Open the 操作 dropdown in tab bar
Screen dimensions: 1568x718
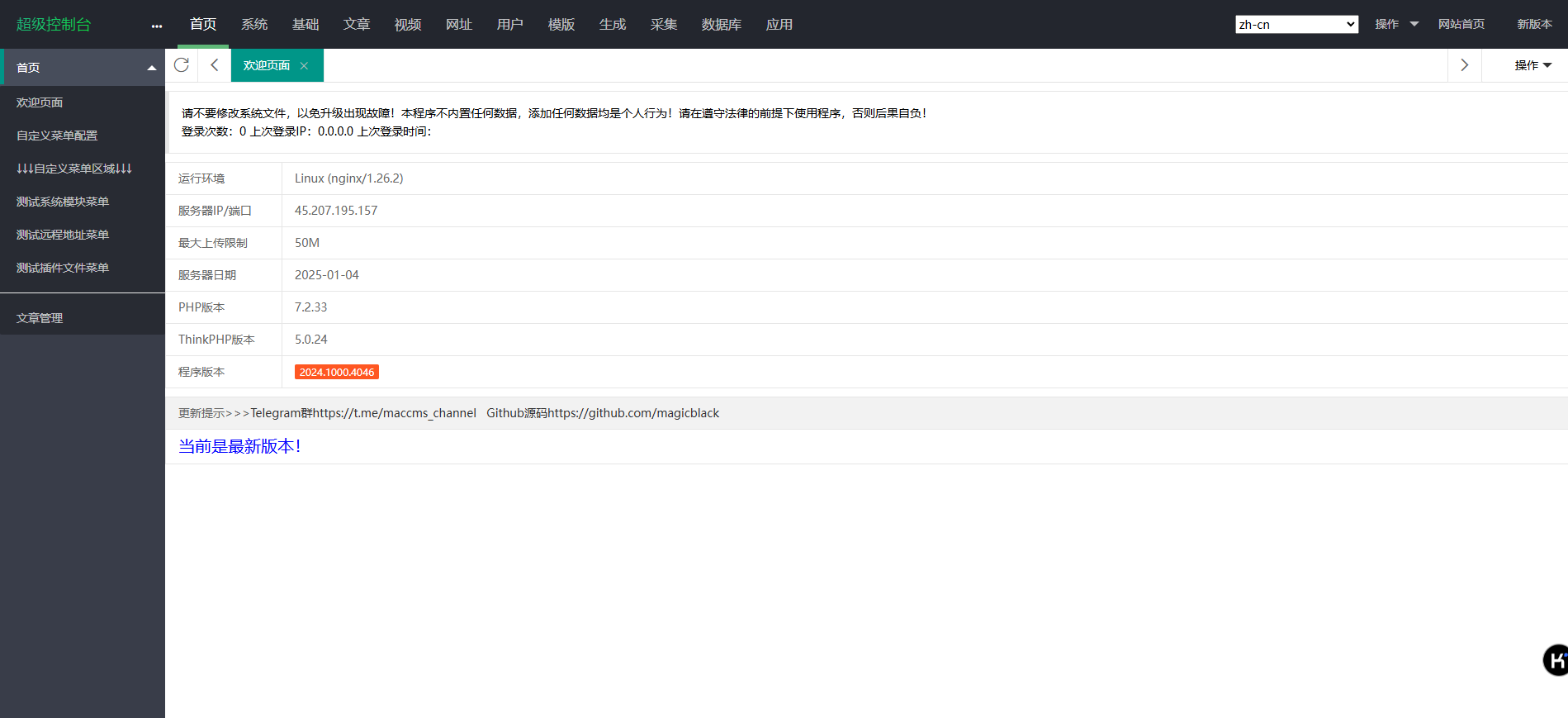pyautogui.click(x=1532, y=65)
